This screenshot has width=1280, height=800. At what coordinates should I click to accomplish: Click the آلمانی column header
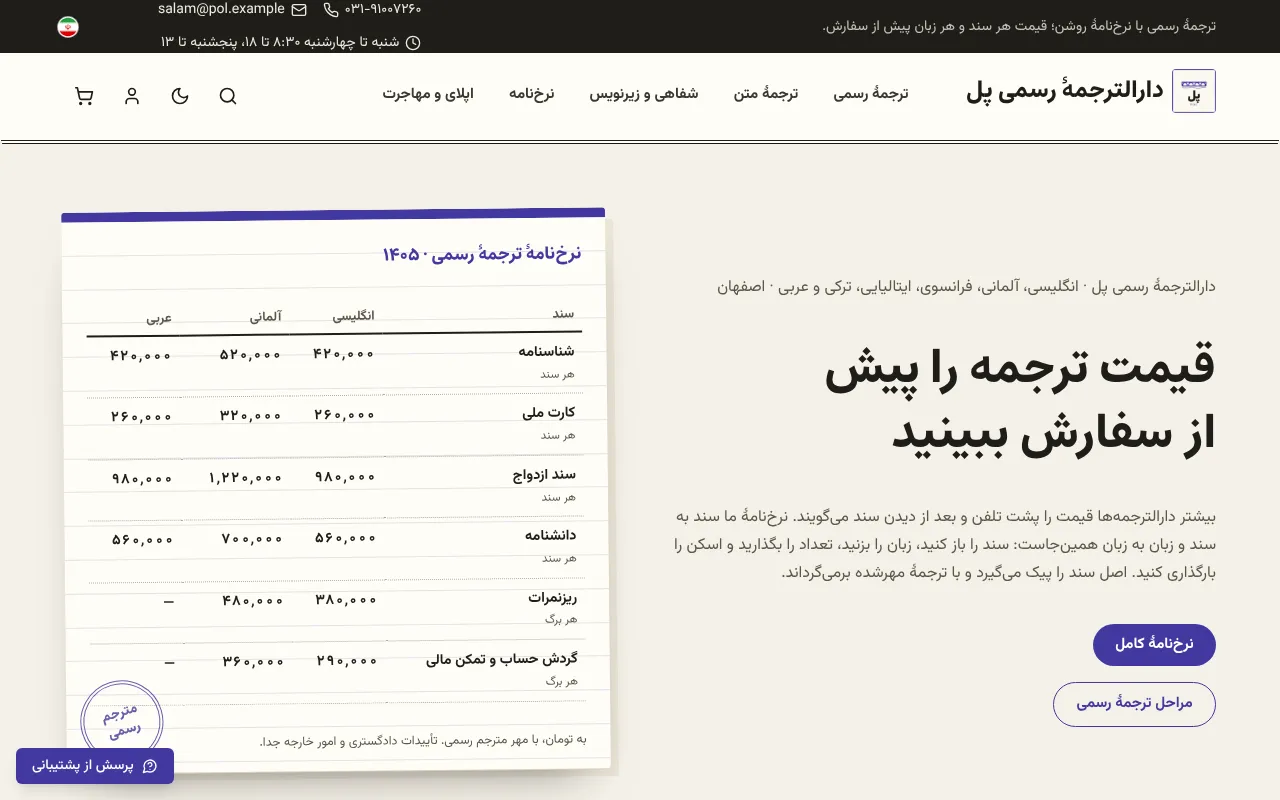266,317
